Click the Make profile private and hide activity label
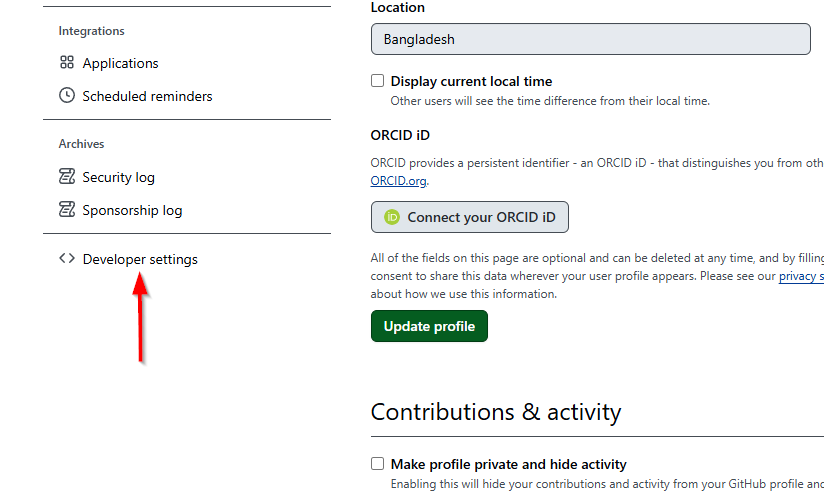This screenshot has height=498, width=824. [x=509, y=464]
